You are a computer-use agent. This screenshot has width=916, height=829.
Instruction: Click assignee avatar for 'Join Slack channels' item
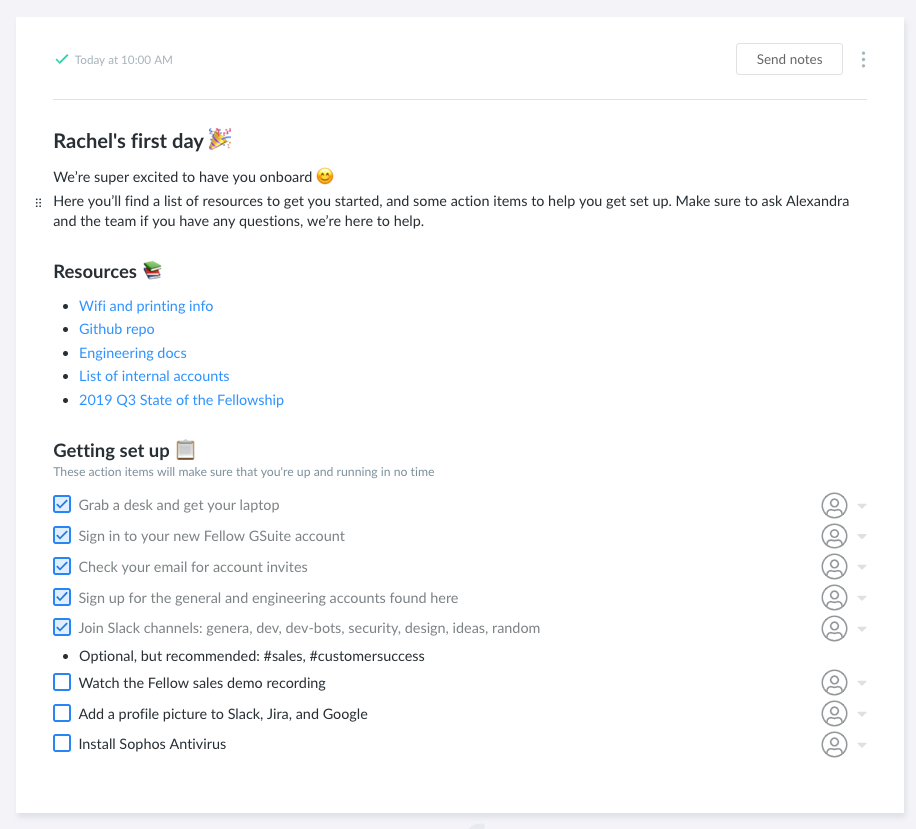834,629
